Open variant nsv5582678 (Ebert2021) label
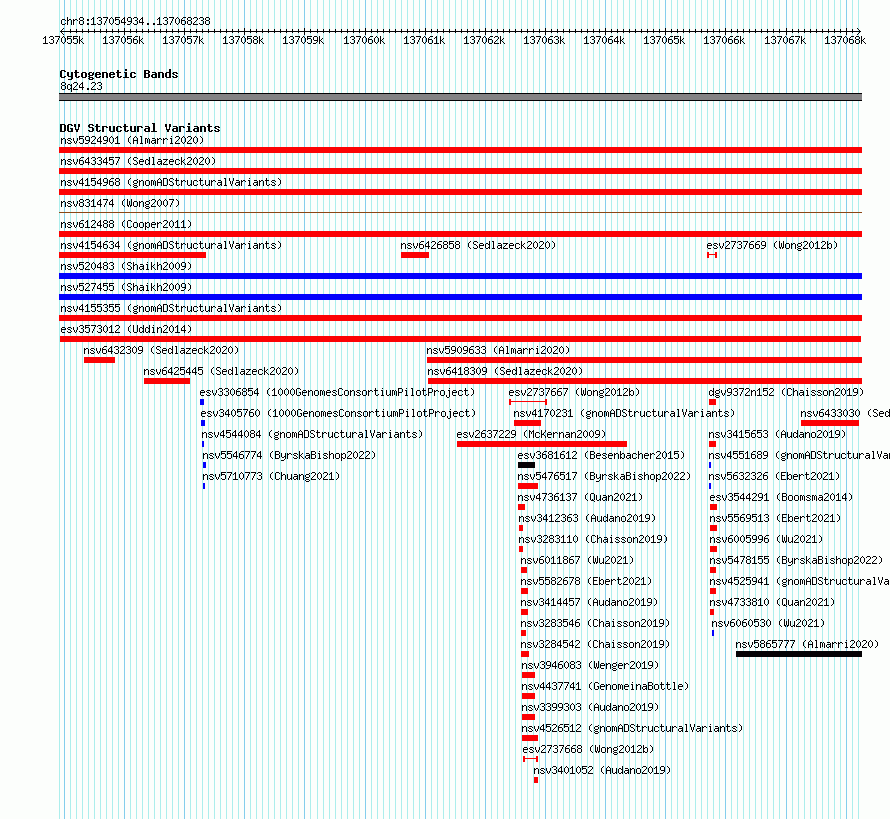Image resolution: width=890 pixels, height=819 pixels. point(586,581)
